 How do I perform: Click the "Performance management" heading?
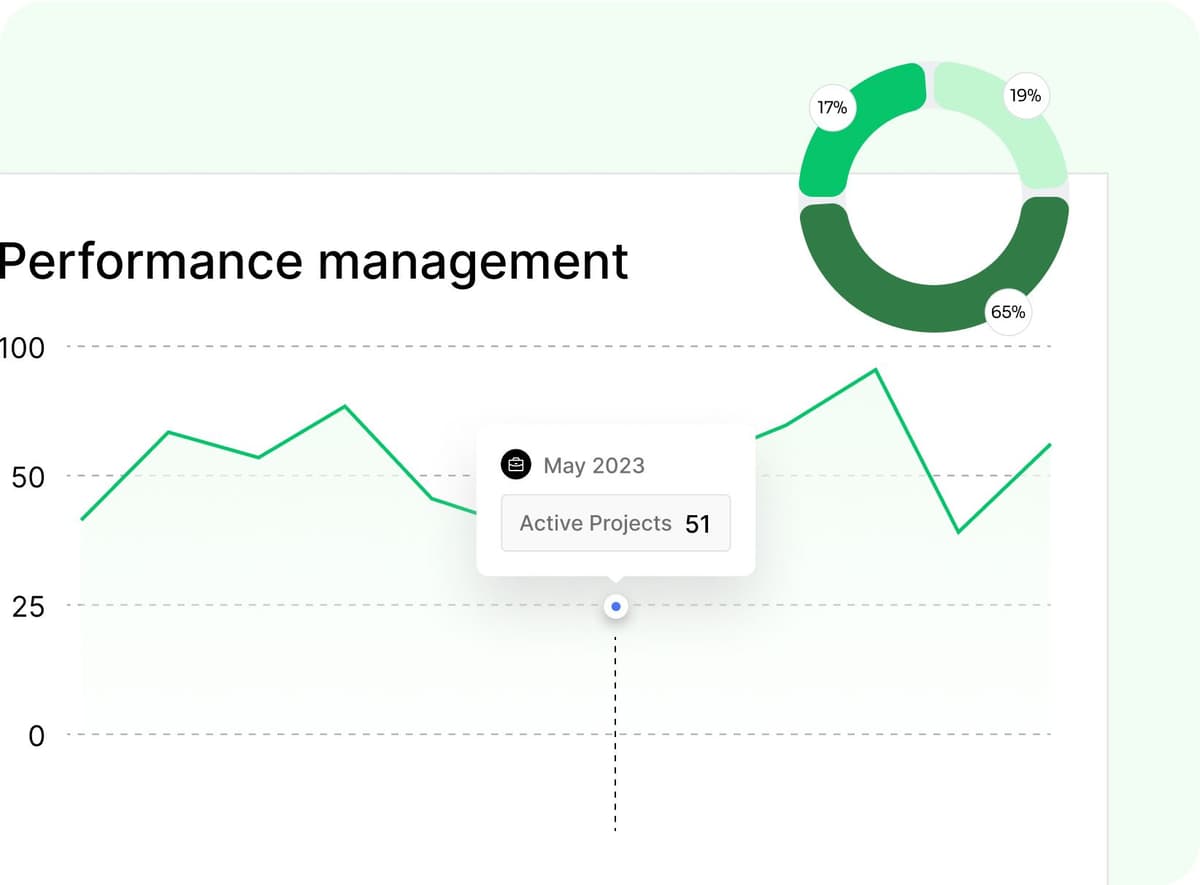click(x=314, y=260)
